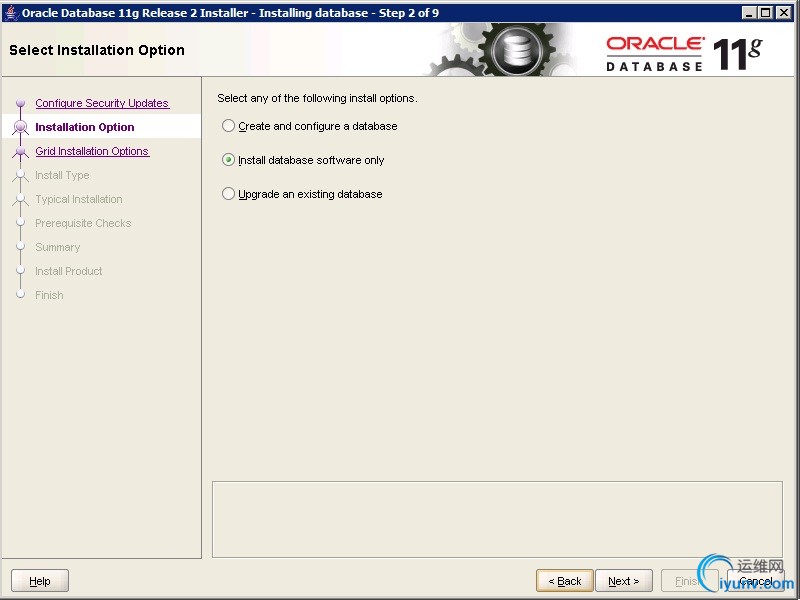
Task: Click the Help button
Action: [40, 581]
